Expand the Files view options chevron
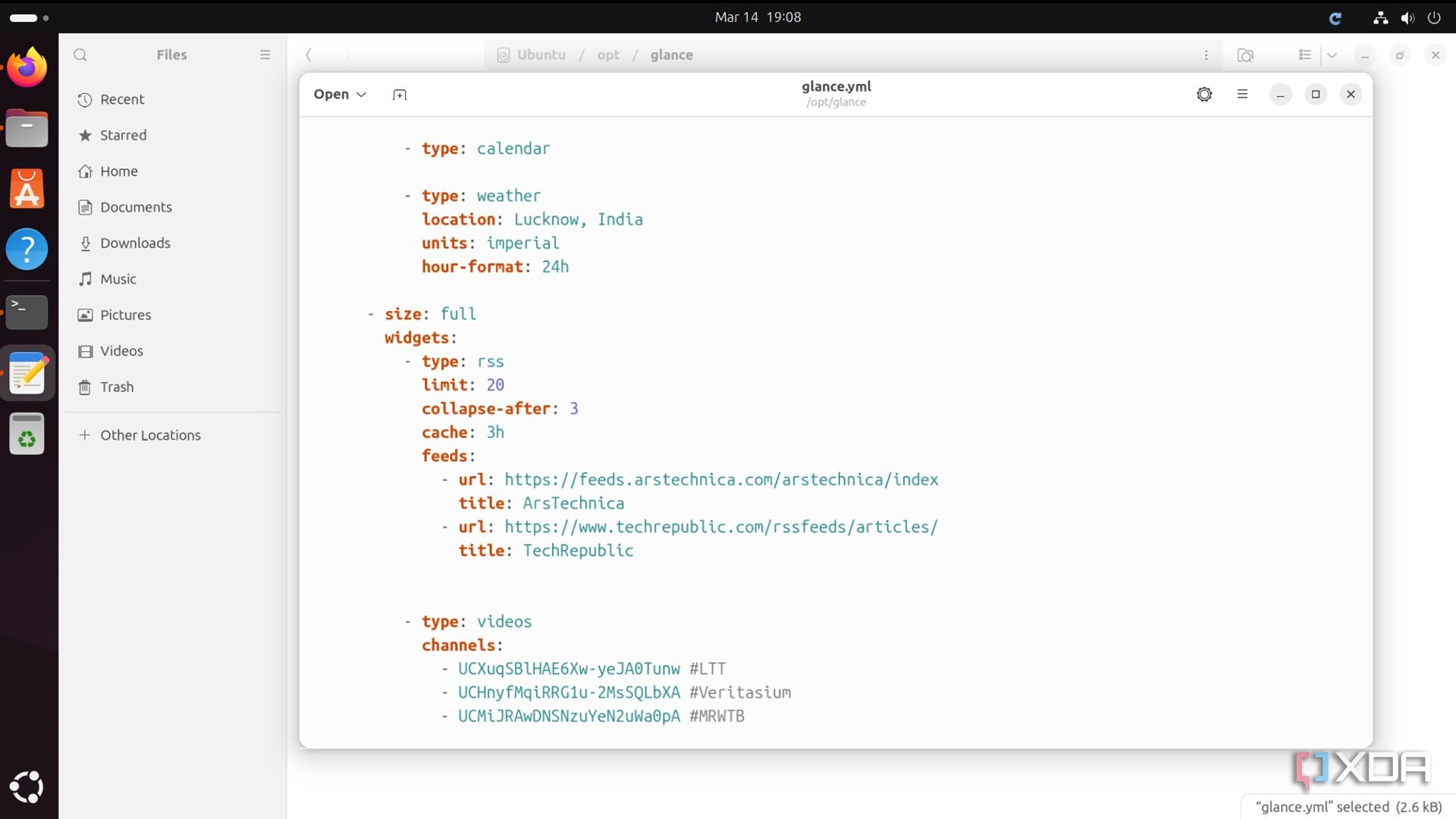 [x=1332, y=55]
